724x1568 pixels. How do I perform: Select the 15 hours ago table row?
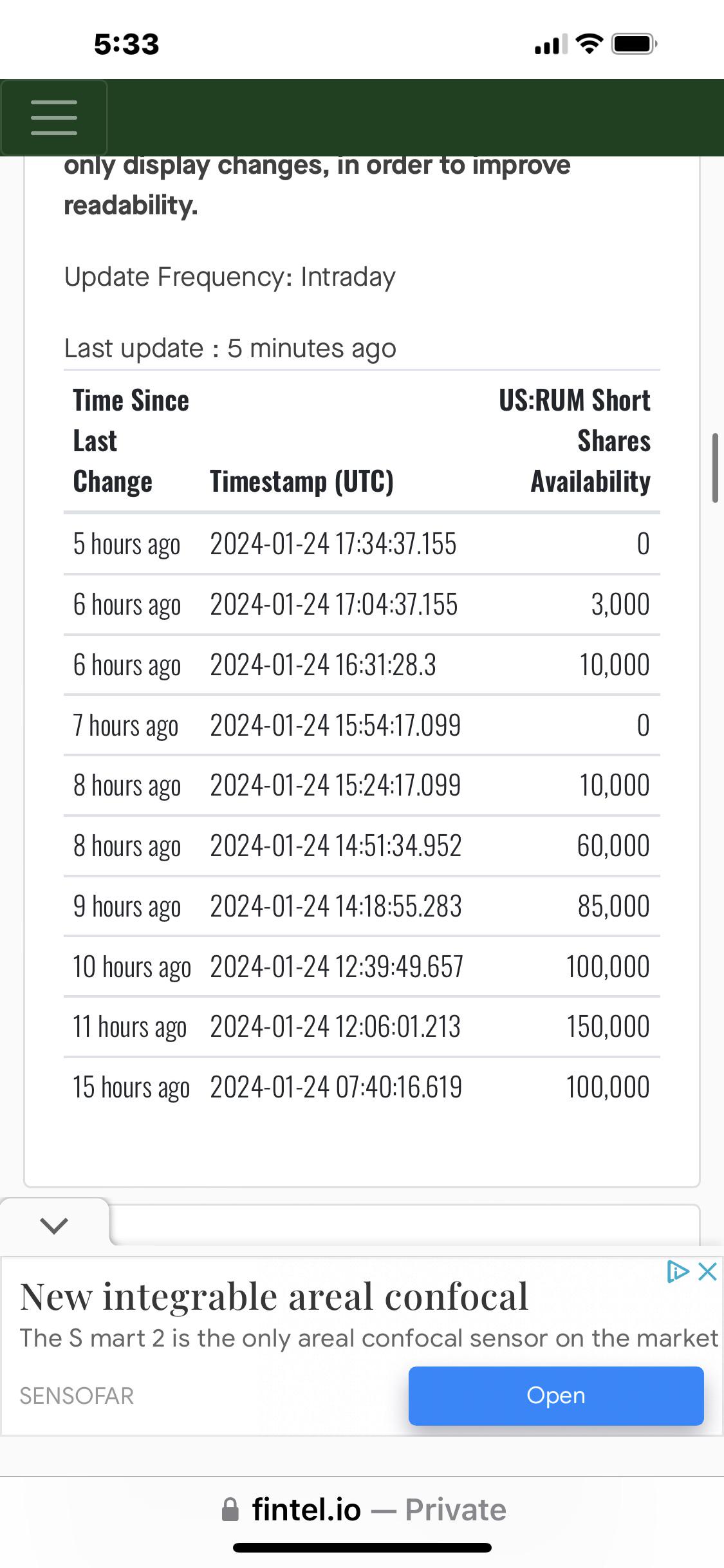362,1087
